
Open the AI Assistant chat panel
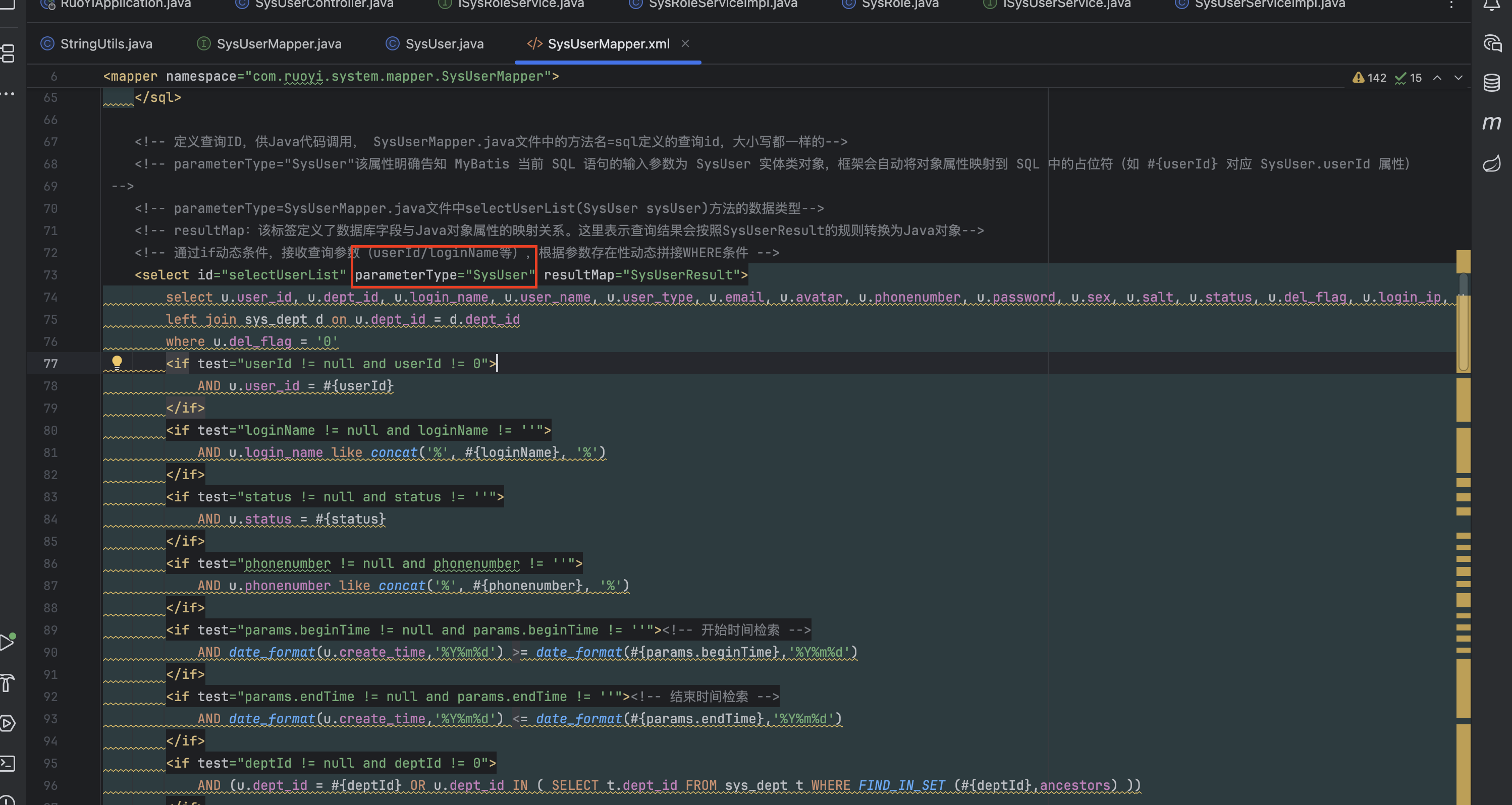1491,43
